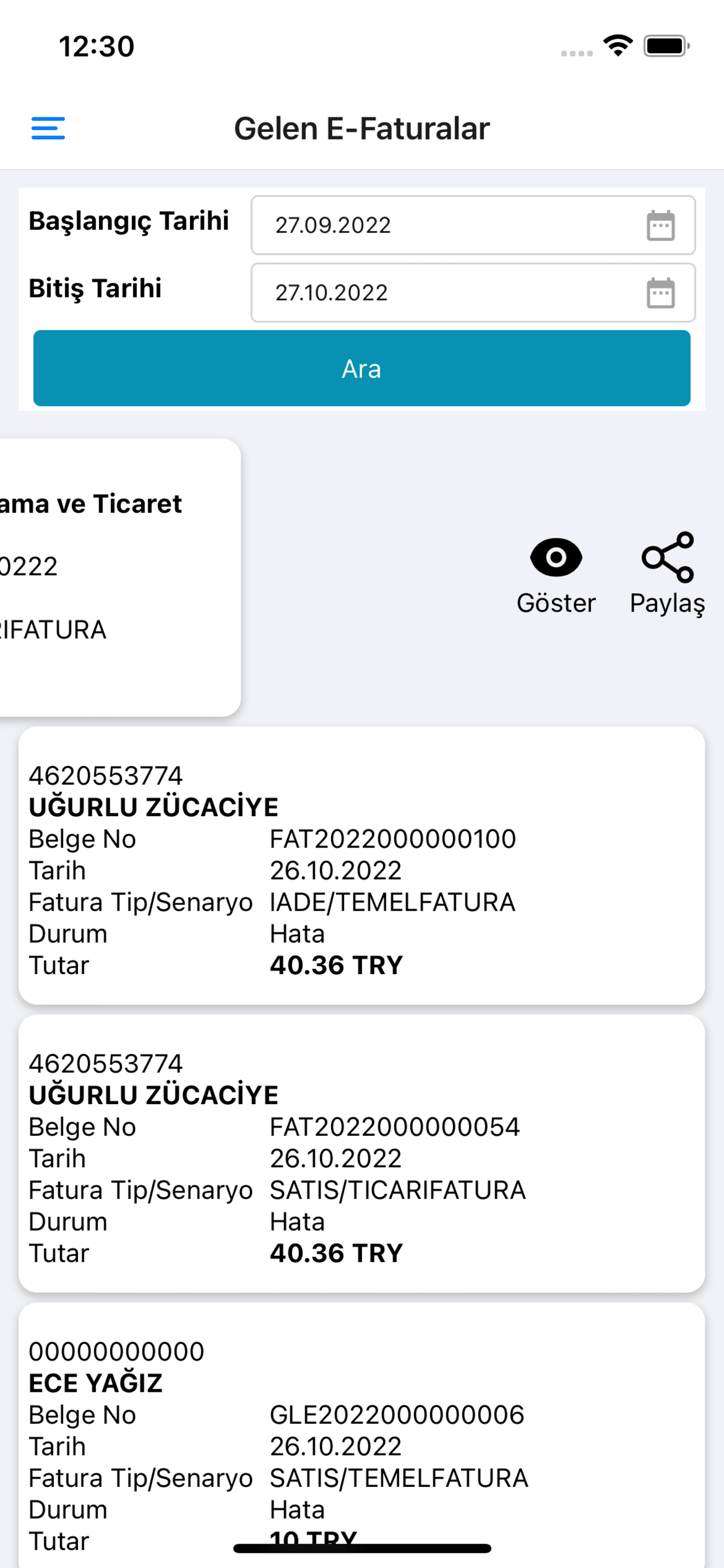
Task: Tap the Gelen E-Faturalar title
Action: pyautogui.click(x=362, y=128)
